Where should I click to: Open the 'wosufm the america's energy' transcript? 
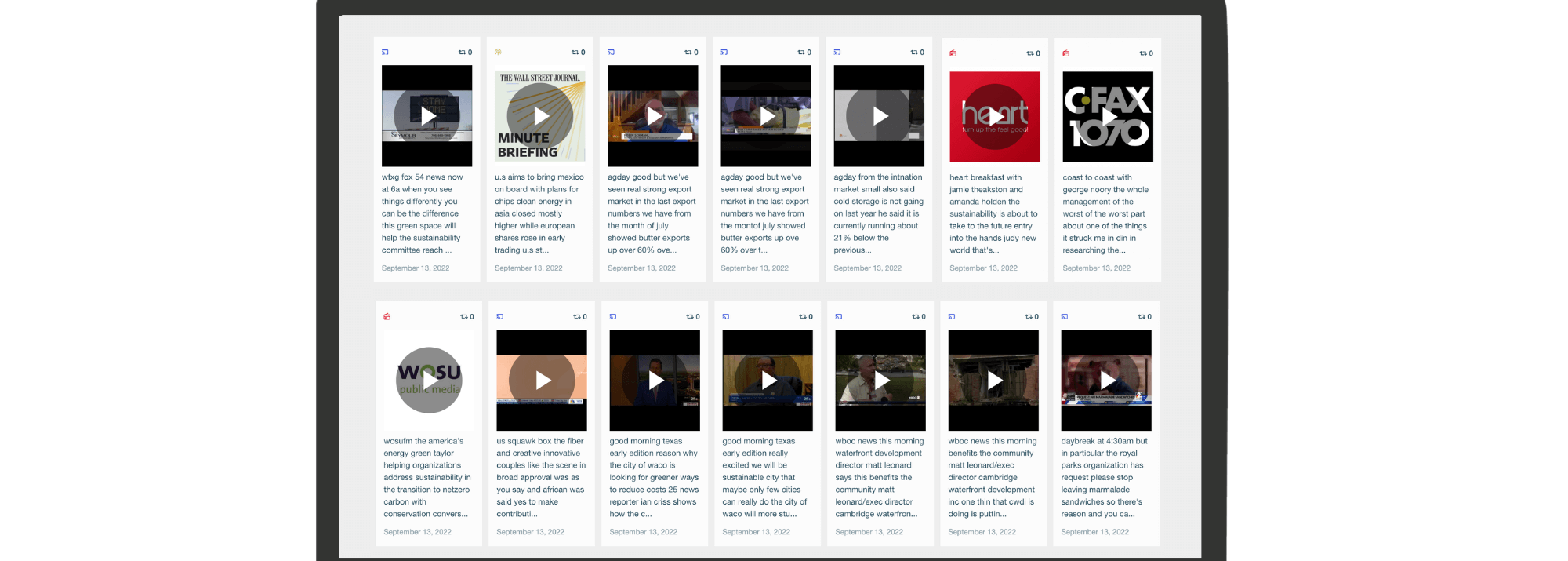point(427,477)
